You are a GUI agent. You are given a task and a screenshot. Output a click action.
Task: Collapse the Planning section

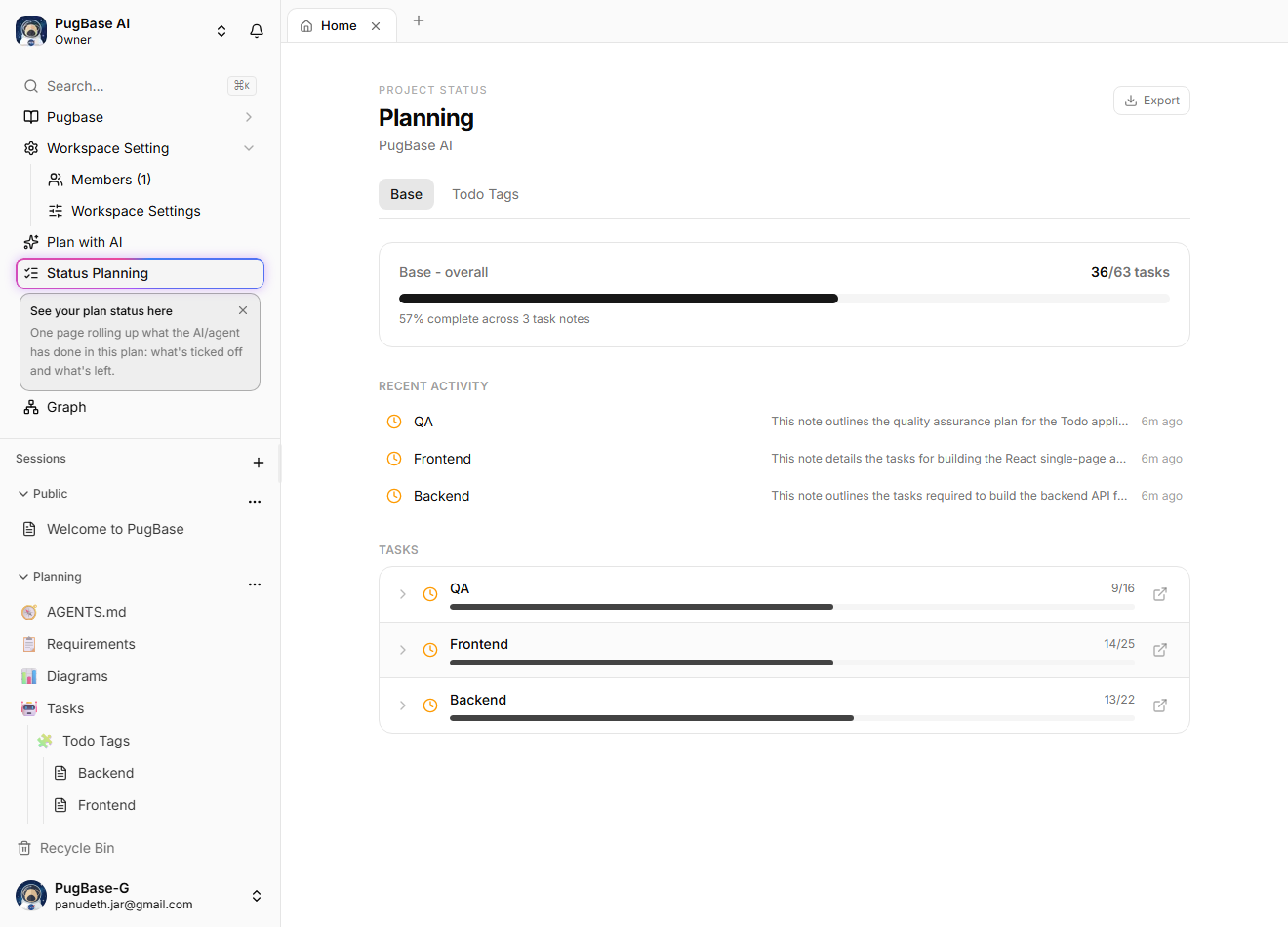click(23, 577)
